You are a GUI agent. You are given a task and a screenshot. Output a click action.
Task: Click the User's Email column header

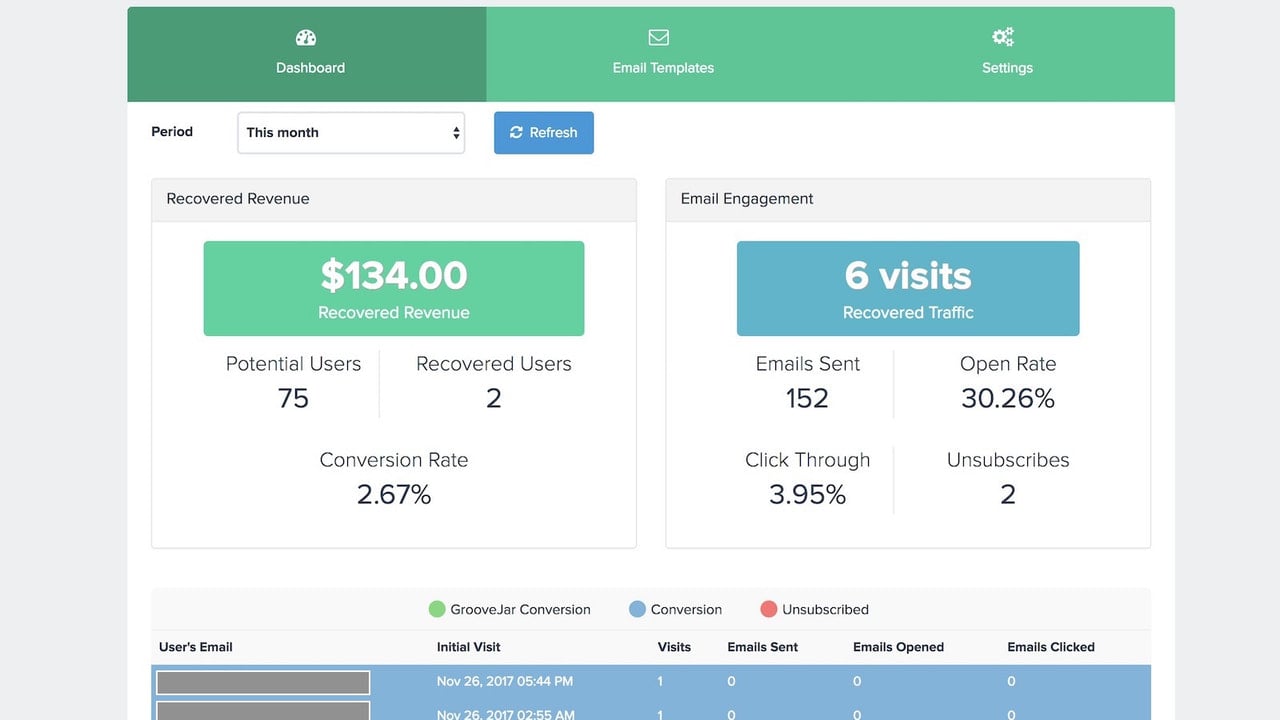196,647
